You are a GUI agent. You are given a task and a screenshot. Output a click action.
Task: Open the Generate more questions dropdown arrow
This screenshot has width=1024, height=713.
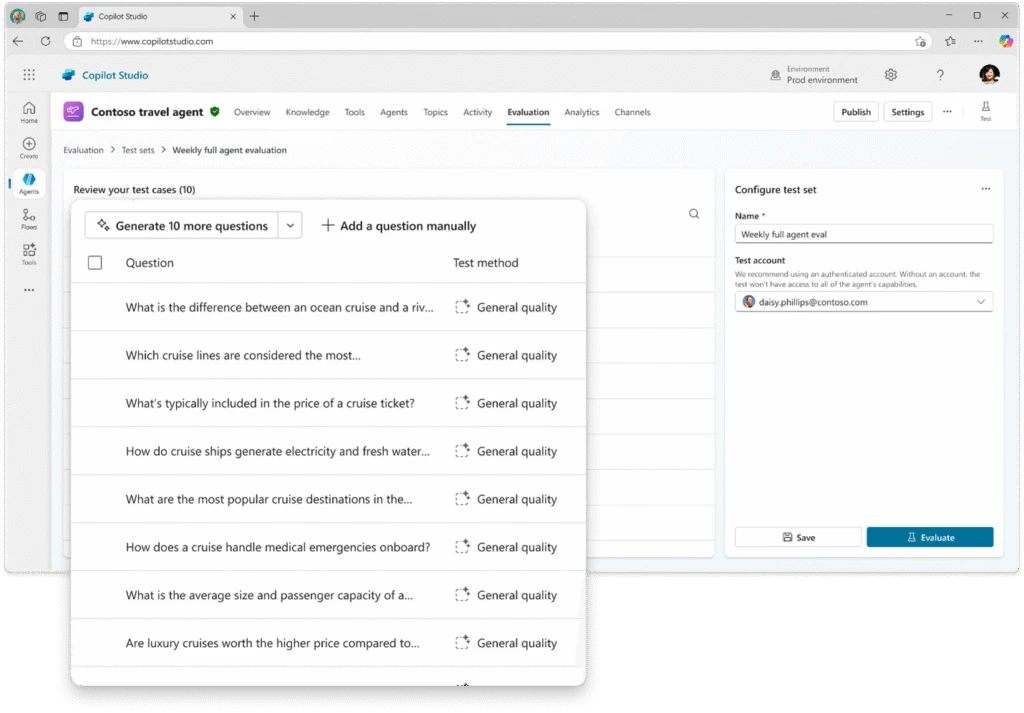[x=290, y=225]
